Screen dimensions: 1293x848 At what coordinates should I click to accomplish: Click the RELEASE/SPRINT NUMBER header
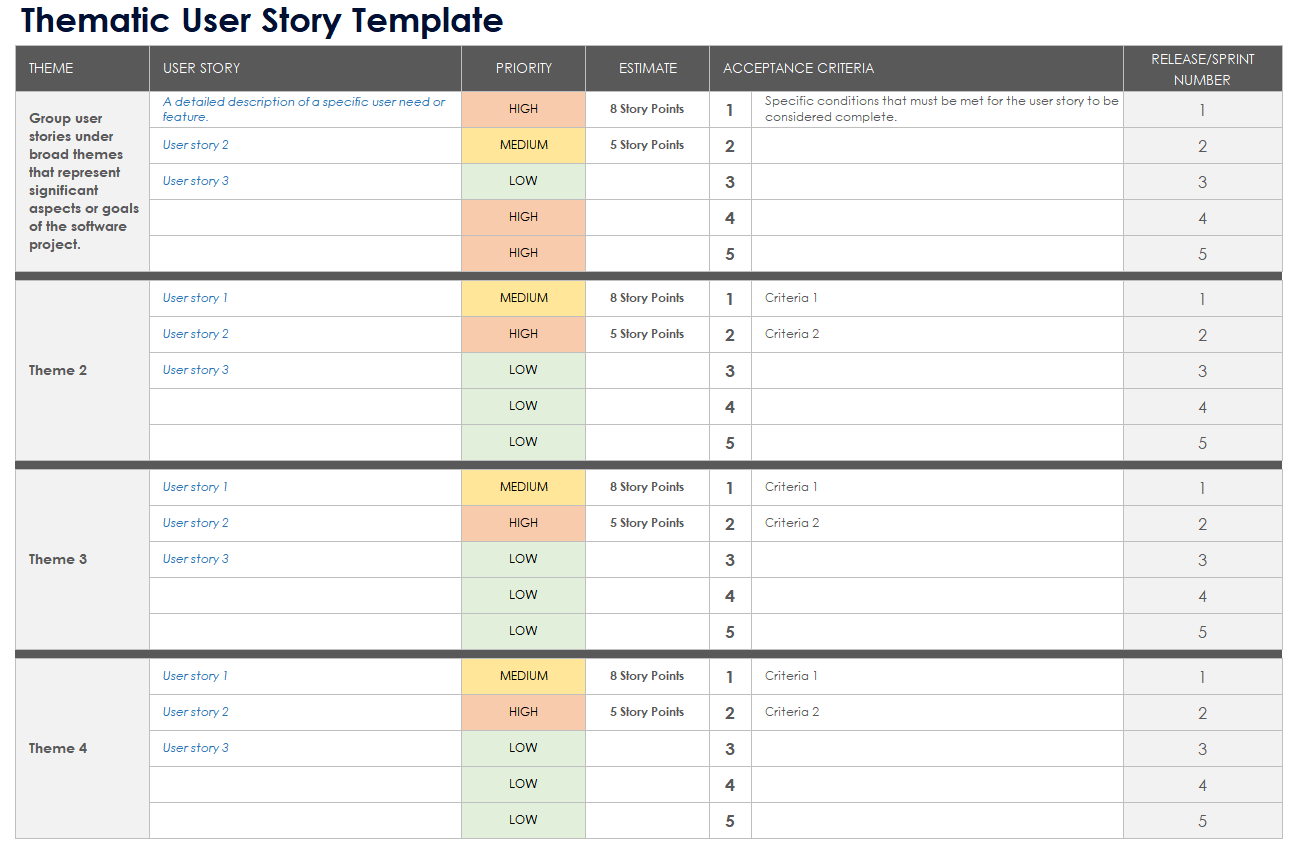1202,69
